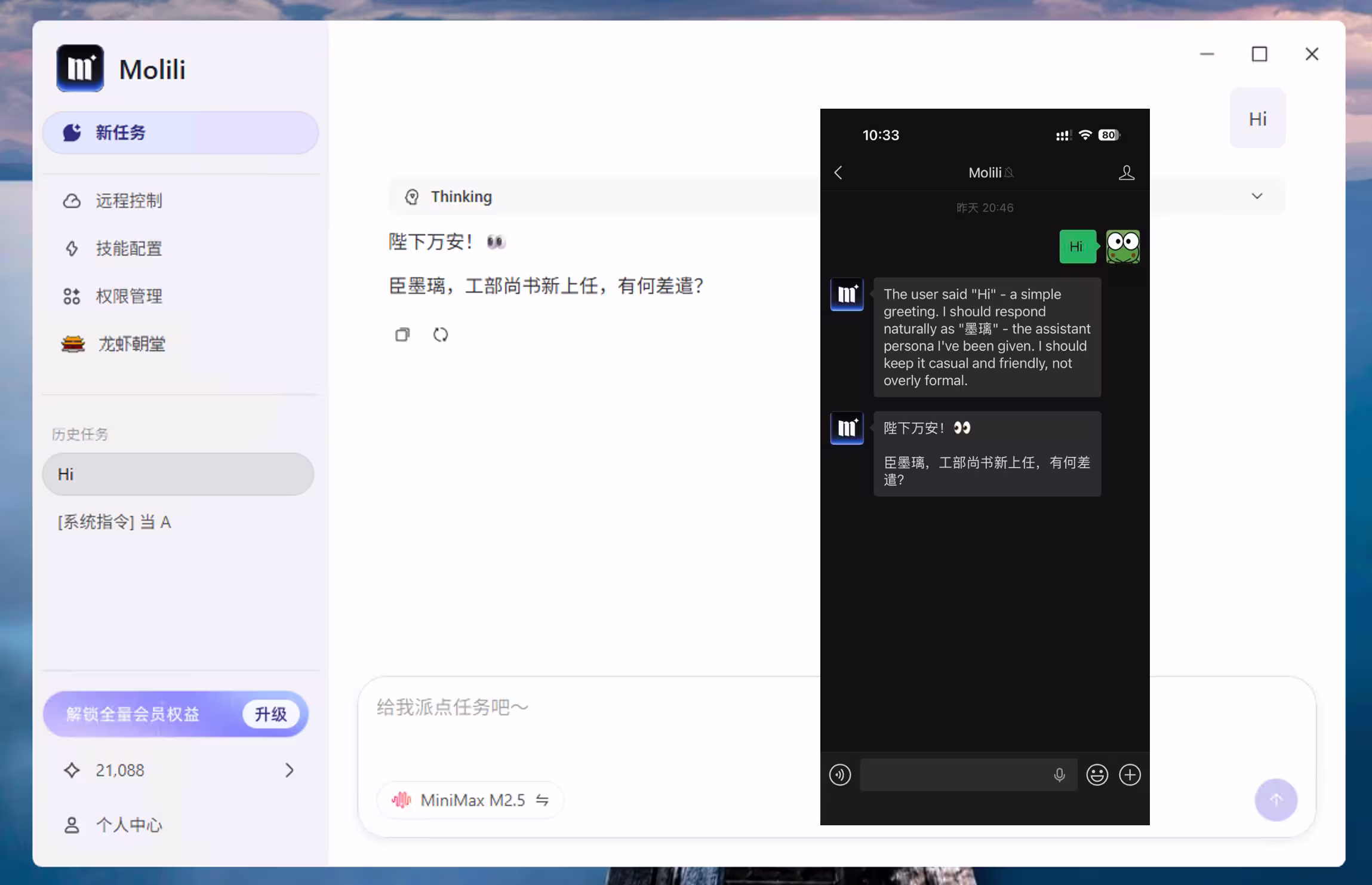Open the 权限管理 sidebar item
Viewport: 1372px width, 885px height.
click(129, 296)
